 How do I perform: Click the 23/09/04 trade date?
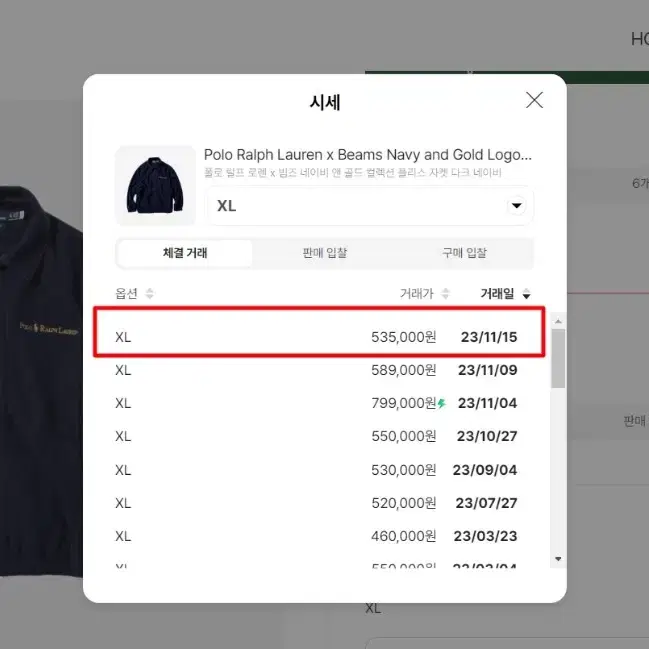(x=485, y=470)
